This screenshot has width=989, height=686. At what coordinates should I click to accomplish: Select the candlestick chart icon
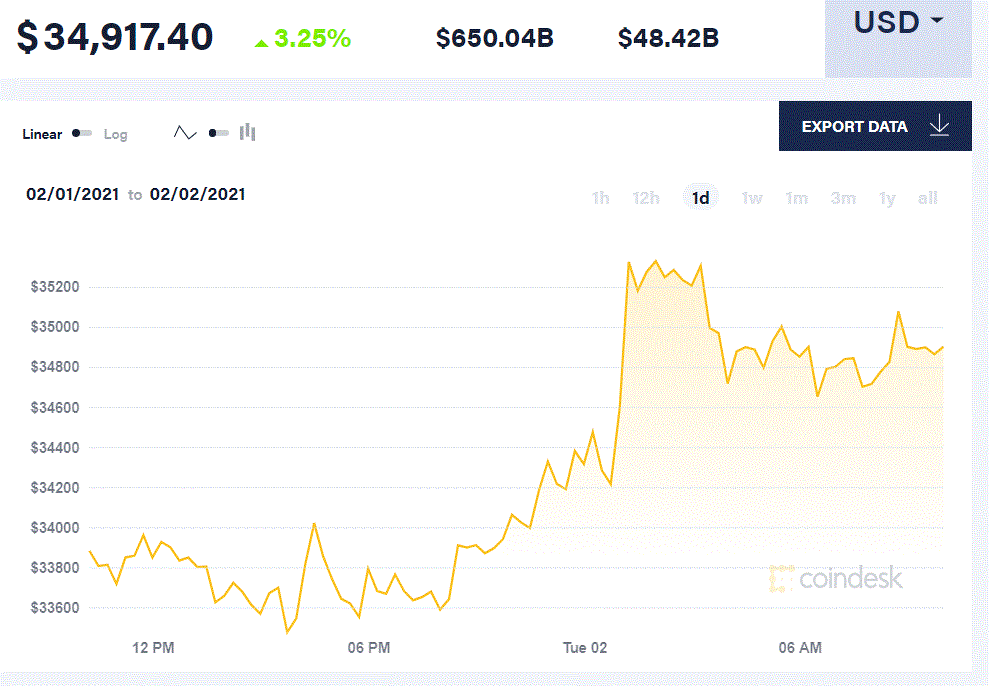[x=246, y=131]
